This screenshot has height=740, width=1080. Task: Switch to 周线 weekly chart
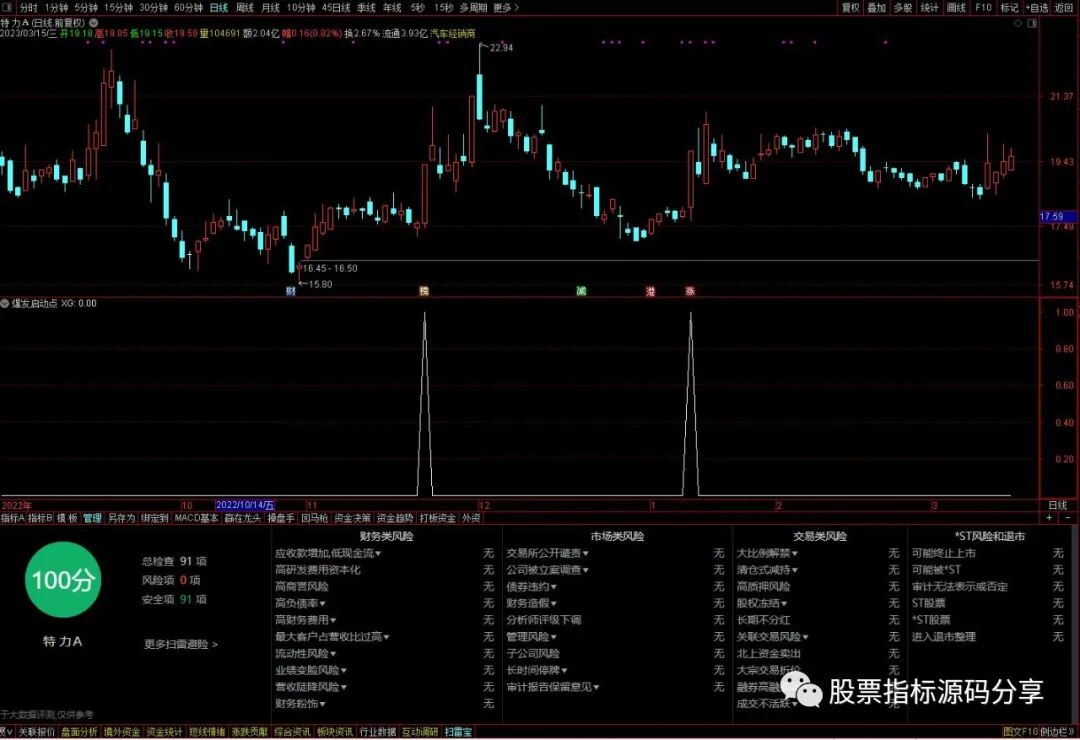245,8
